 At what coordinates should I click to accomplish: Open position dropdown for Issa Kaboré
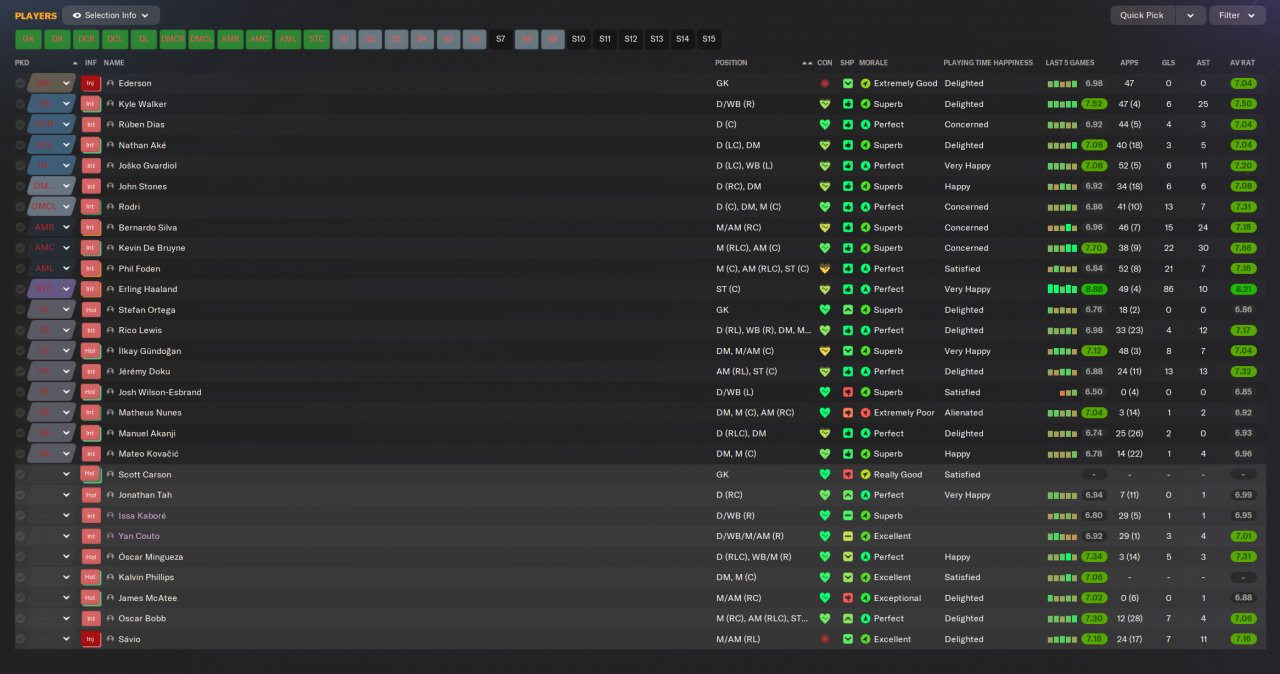66,516
